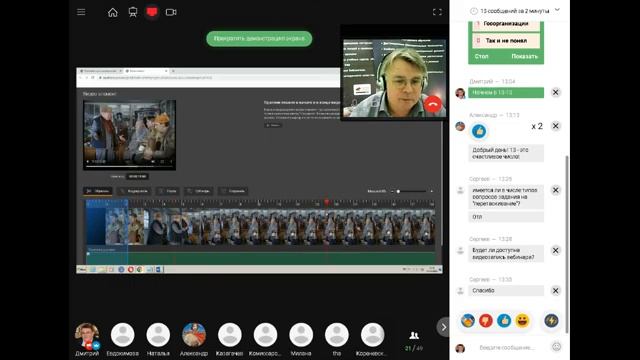Delete Александр's 13:13 message
The height and width of the screenshot is (360, 640).
[x=556, y=126]
